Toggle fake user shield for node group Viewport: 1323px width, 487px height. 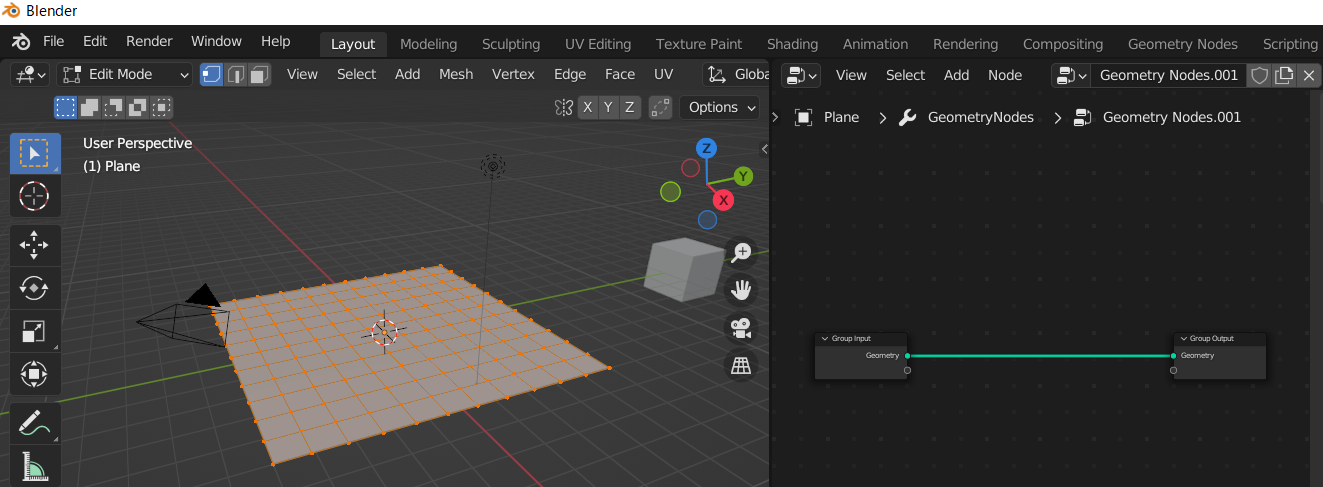point(1260,75)
